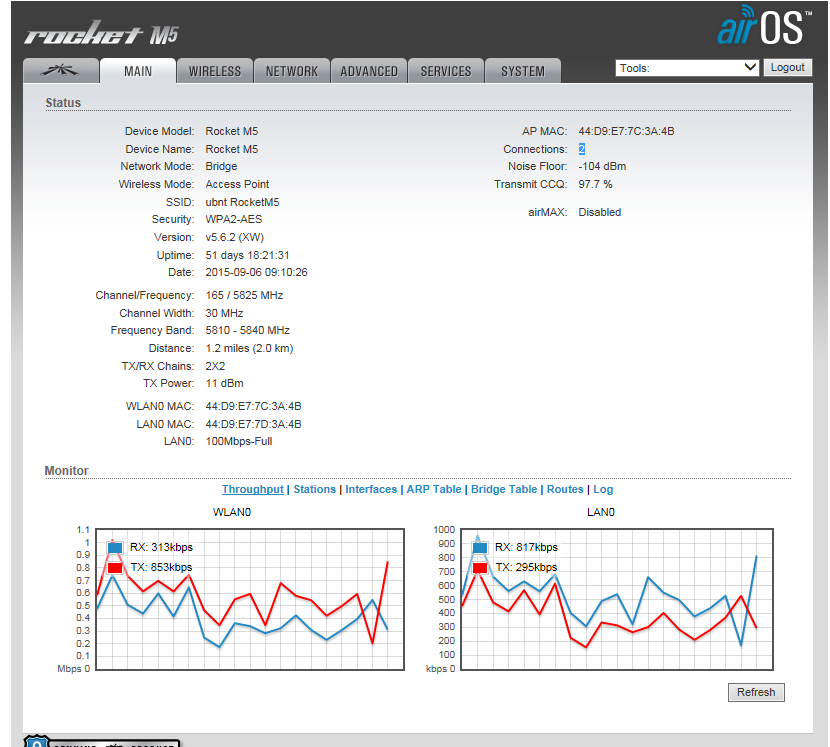Go to the ADVANCED tab
Screen dimensions: 830x747
tap(369, 71)
